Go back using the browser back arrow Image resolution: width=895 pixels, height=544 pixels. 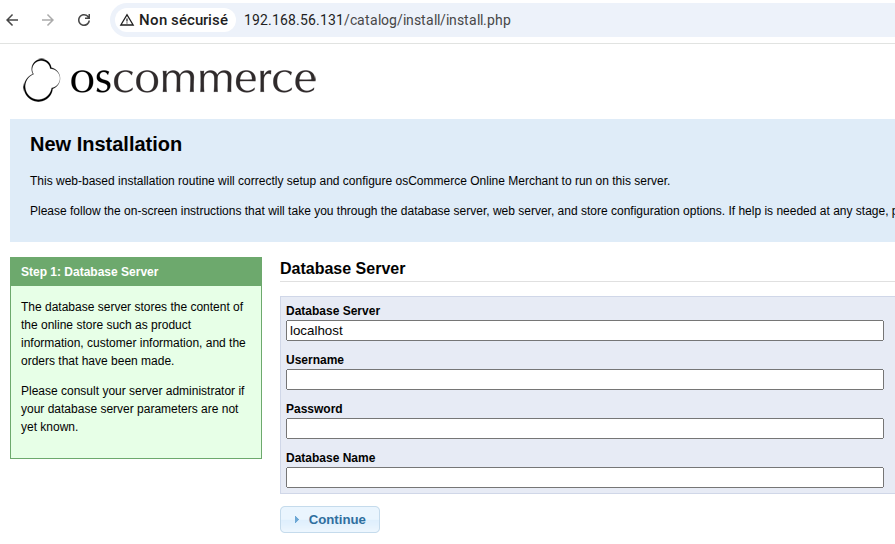click(13, 20)
